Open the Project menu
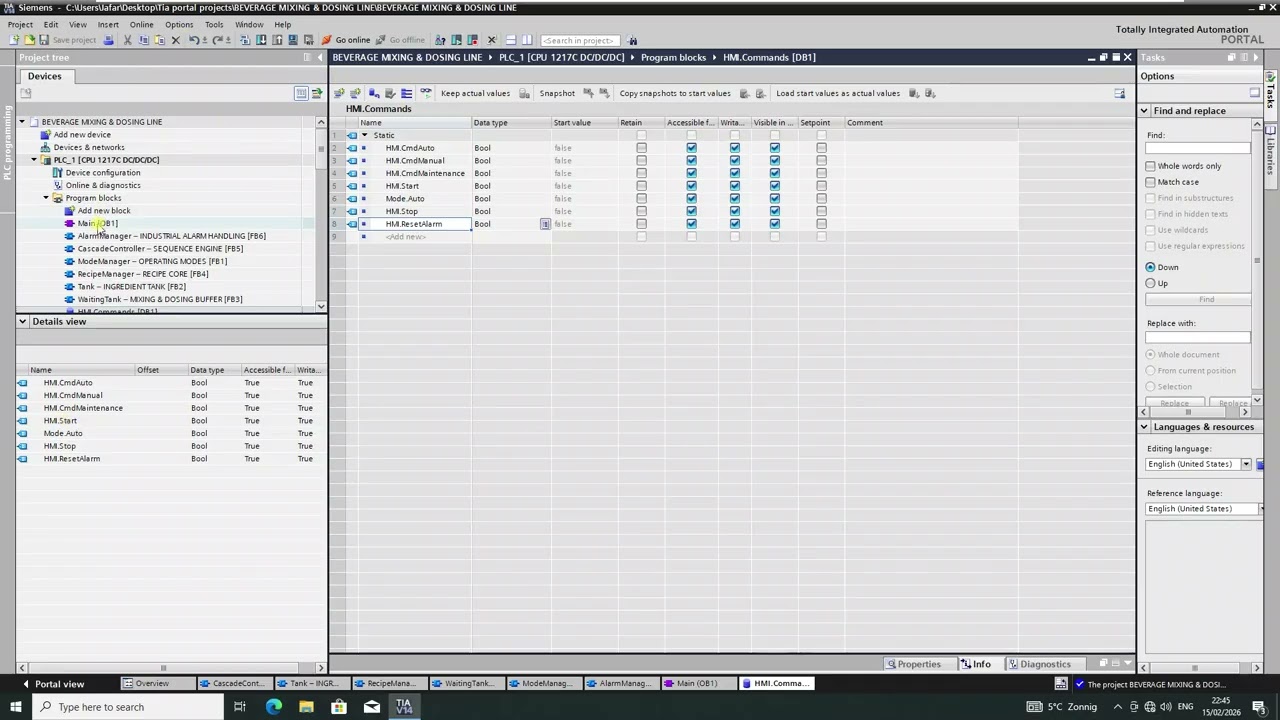The width and height of the screenshot is (1280, 720). 20,24
